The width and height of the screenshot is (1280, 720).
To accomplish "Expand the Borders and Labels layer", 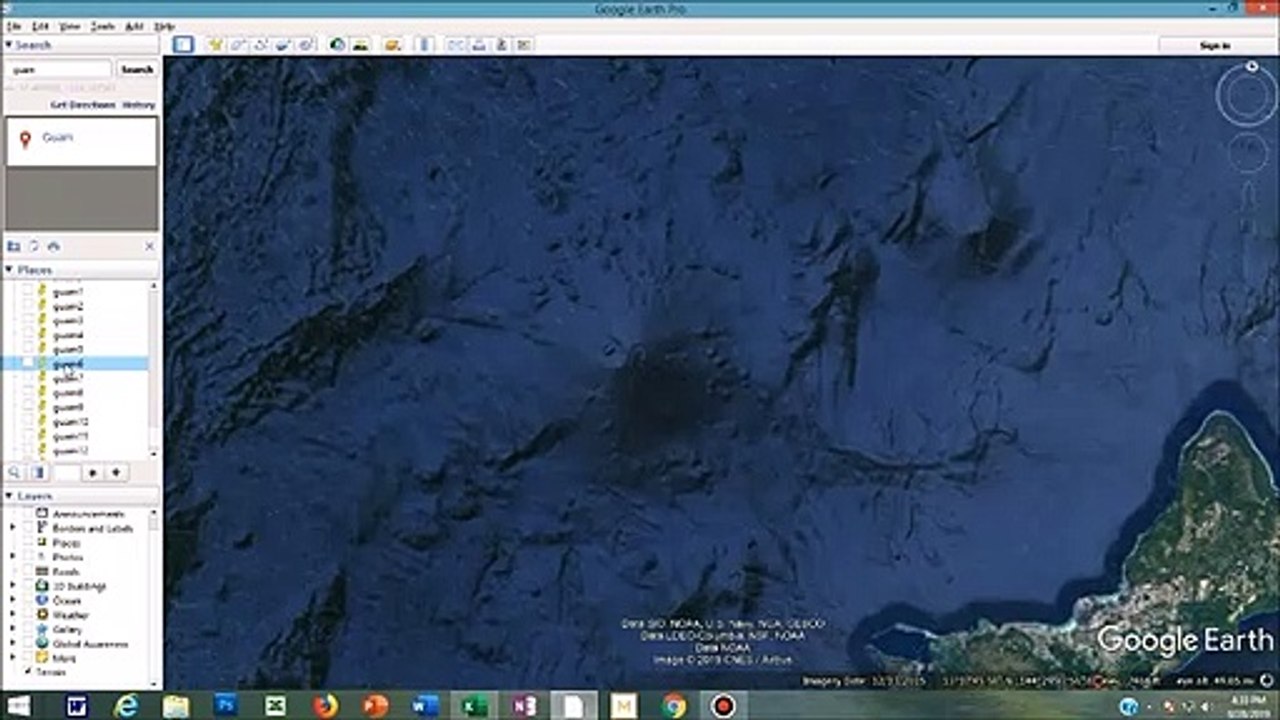I will pos(13,528).
